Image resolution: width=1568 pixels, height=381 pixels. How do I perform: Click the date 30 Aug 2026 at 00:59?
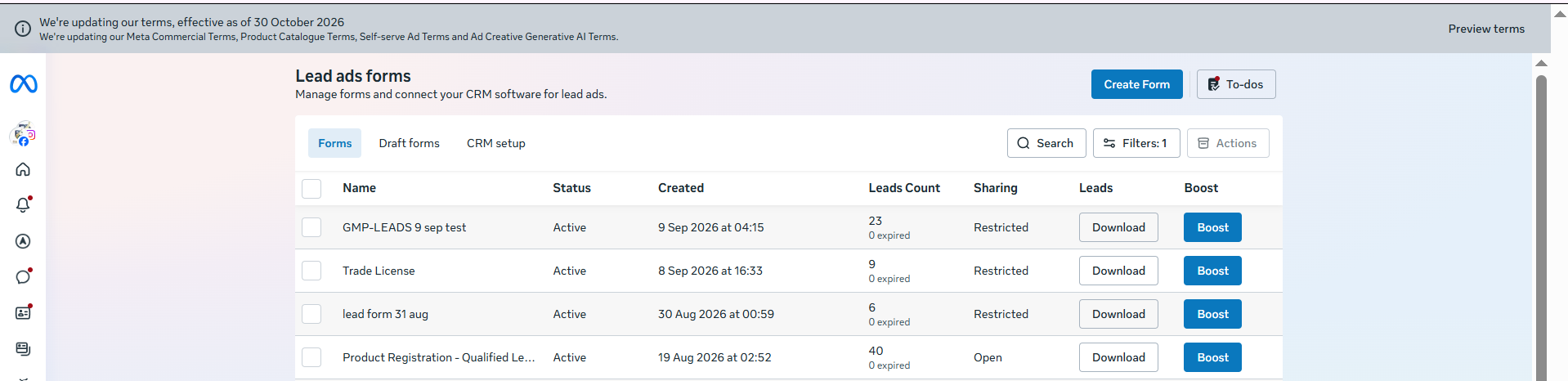point(716,314)
